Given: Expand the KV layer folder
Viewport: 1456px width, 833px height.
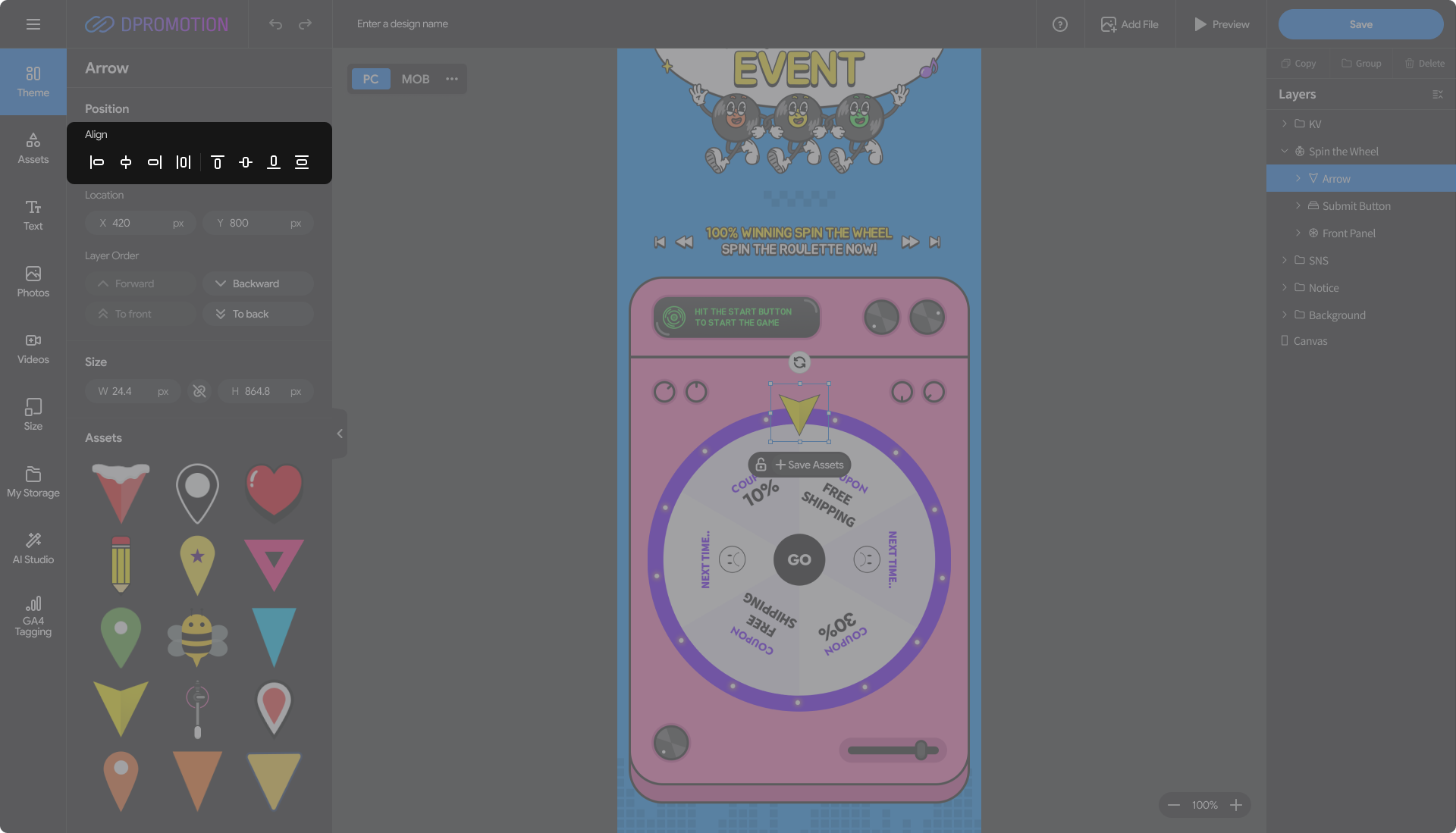Looking at the screenshot, I should (1285, 124).
